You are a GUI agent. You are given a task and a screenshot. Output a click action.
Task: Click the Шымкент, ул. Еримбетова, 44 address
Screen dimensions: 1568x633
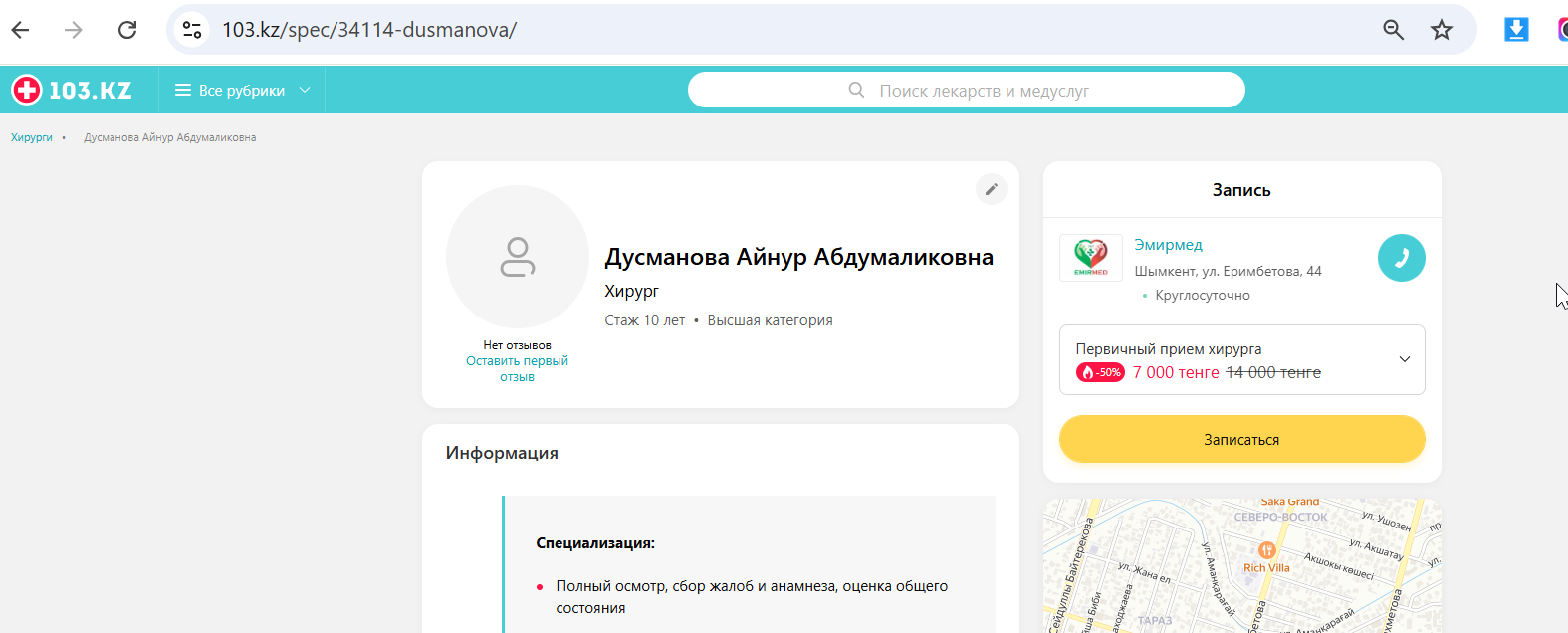[1228, 271]
